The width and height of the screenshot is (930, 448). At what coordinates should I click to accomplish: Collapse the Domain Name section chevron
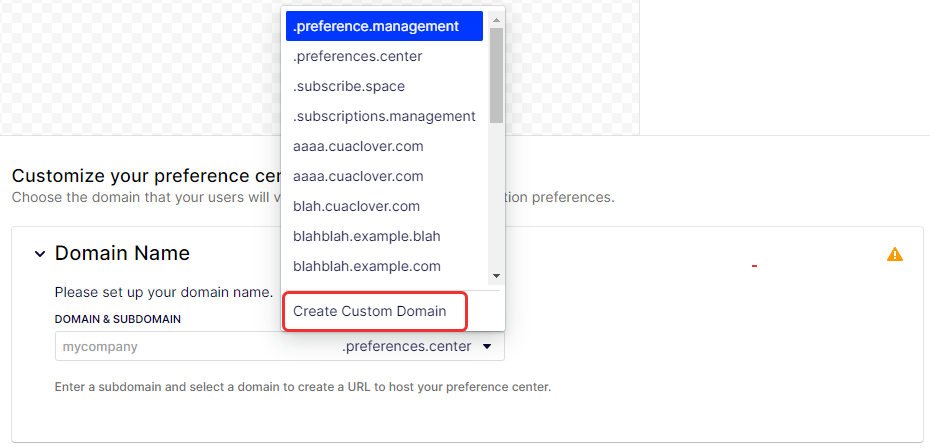point(40,254)
